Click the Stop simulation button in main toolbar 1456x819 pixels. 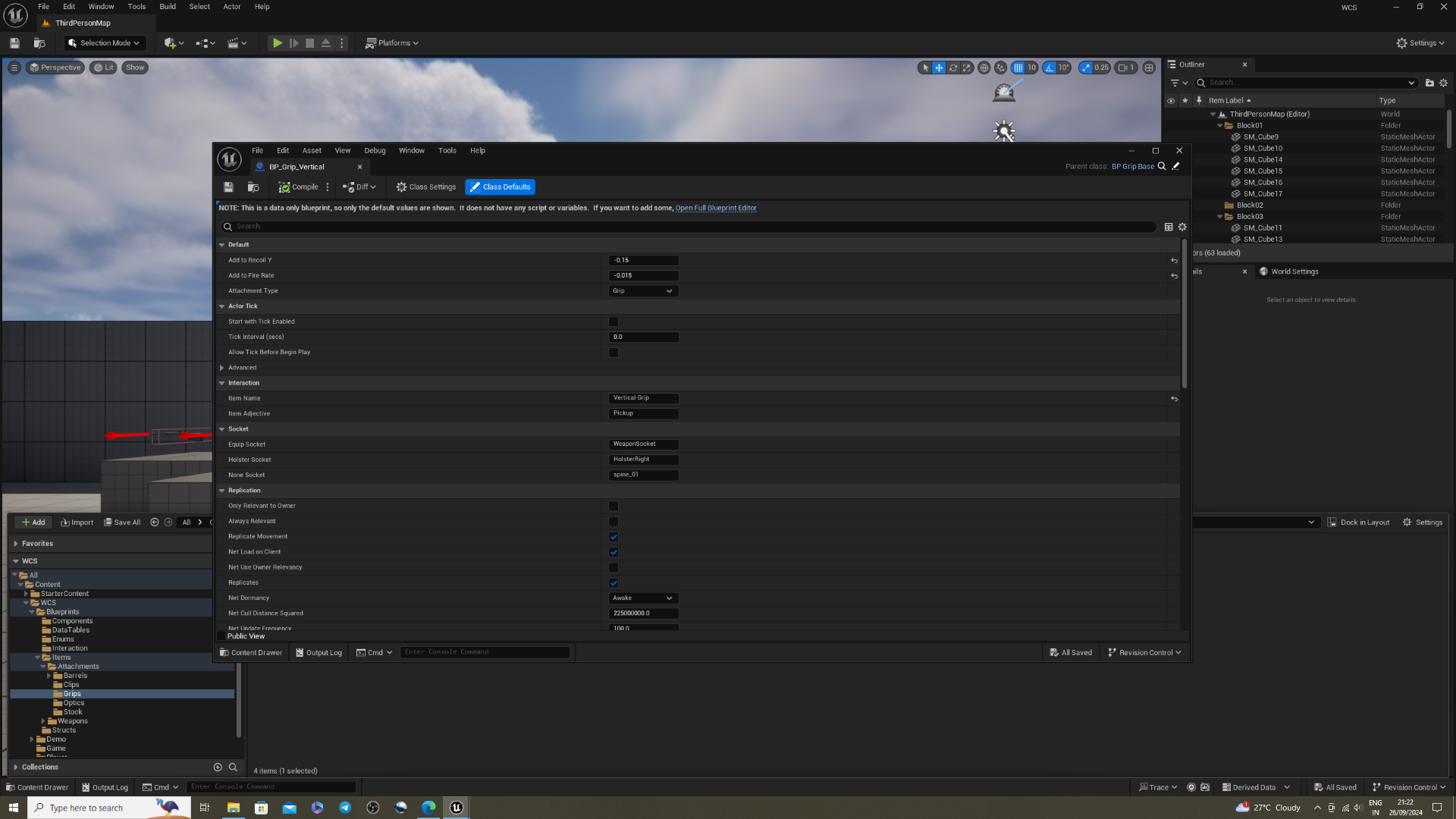click(x=309, y=43)
